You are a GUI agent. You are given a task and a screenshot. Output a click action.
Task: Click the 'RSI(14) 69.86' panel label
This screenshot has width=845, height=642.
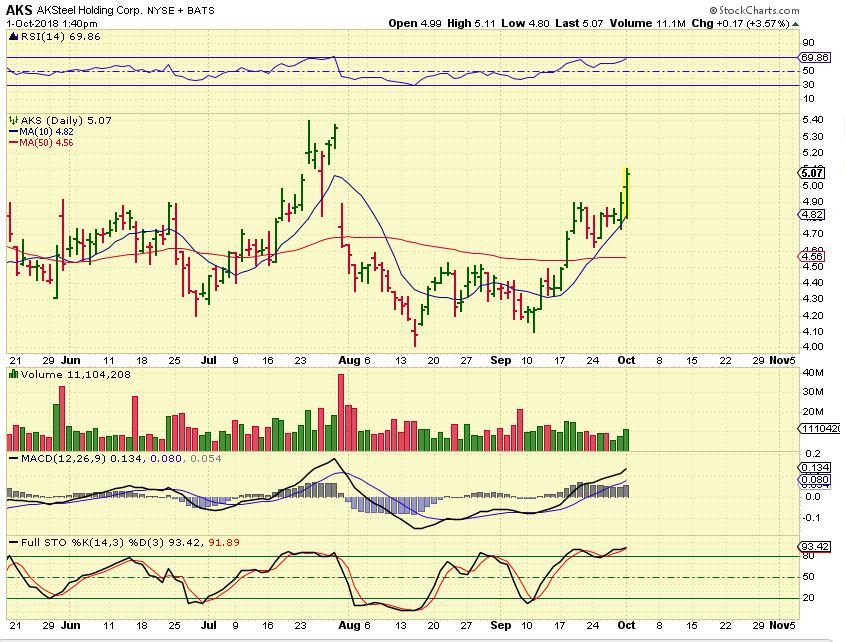point(60,37)
